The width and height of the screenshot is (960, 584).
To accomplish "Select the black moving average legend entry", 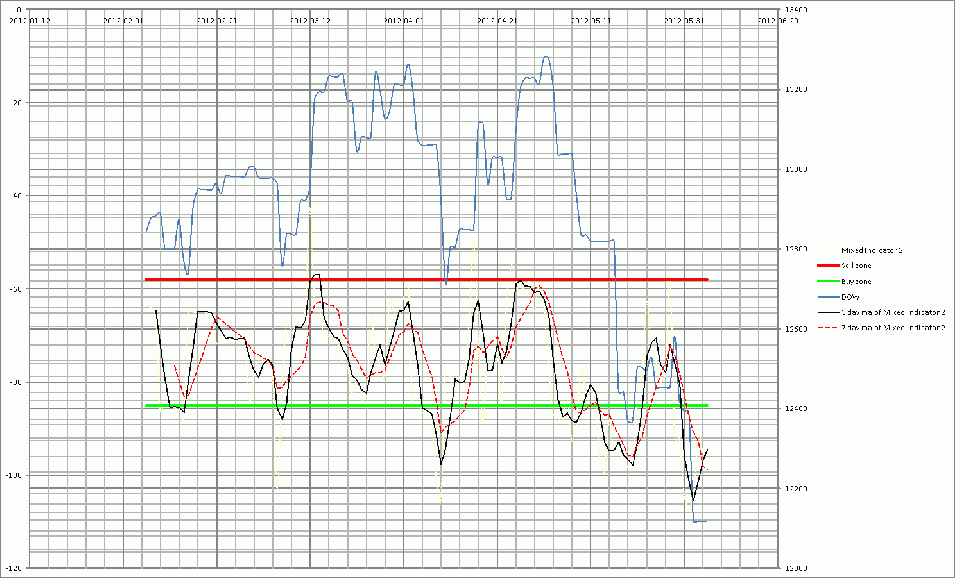I will [x=882, y=312].
